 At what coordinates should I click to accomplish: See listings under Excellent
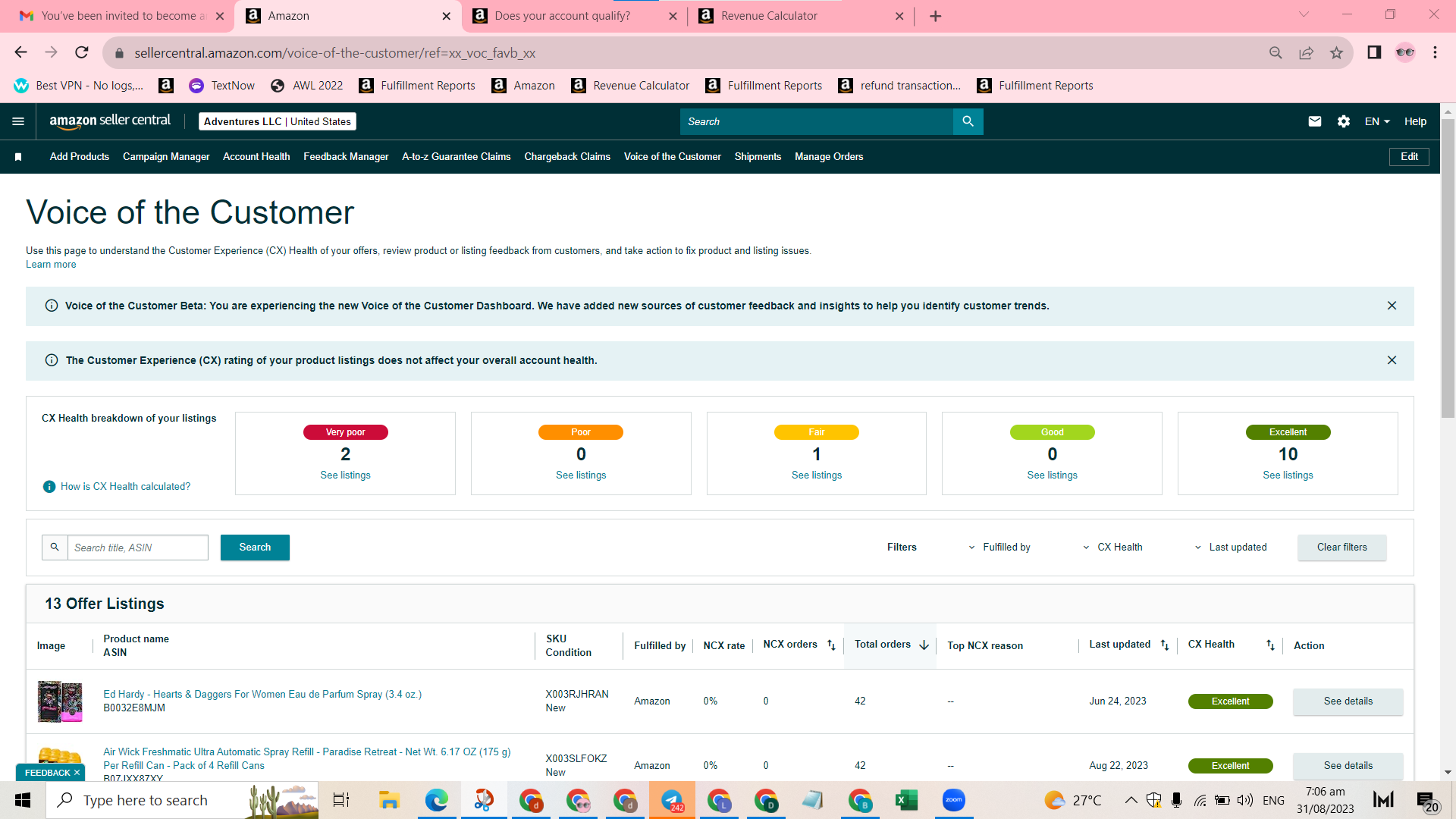(1288, 475)
